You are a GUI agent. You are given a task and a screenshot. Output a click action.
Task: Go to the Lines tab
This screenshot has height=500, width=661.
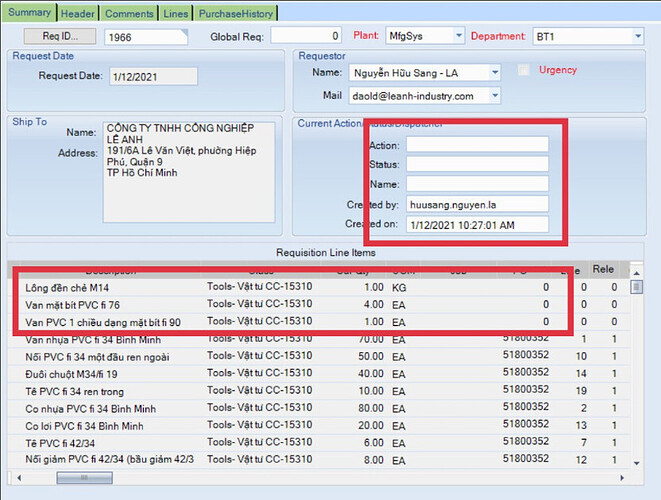(176, 13)
